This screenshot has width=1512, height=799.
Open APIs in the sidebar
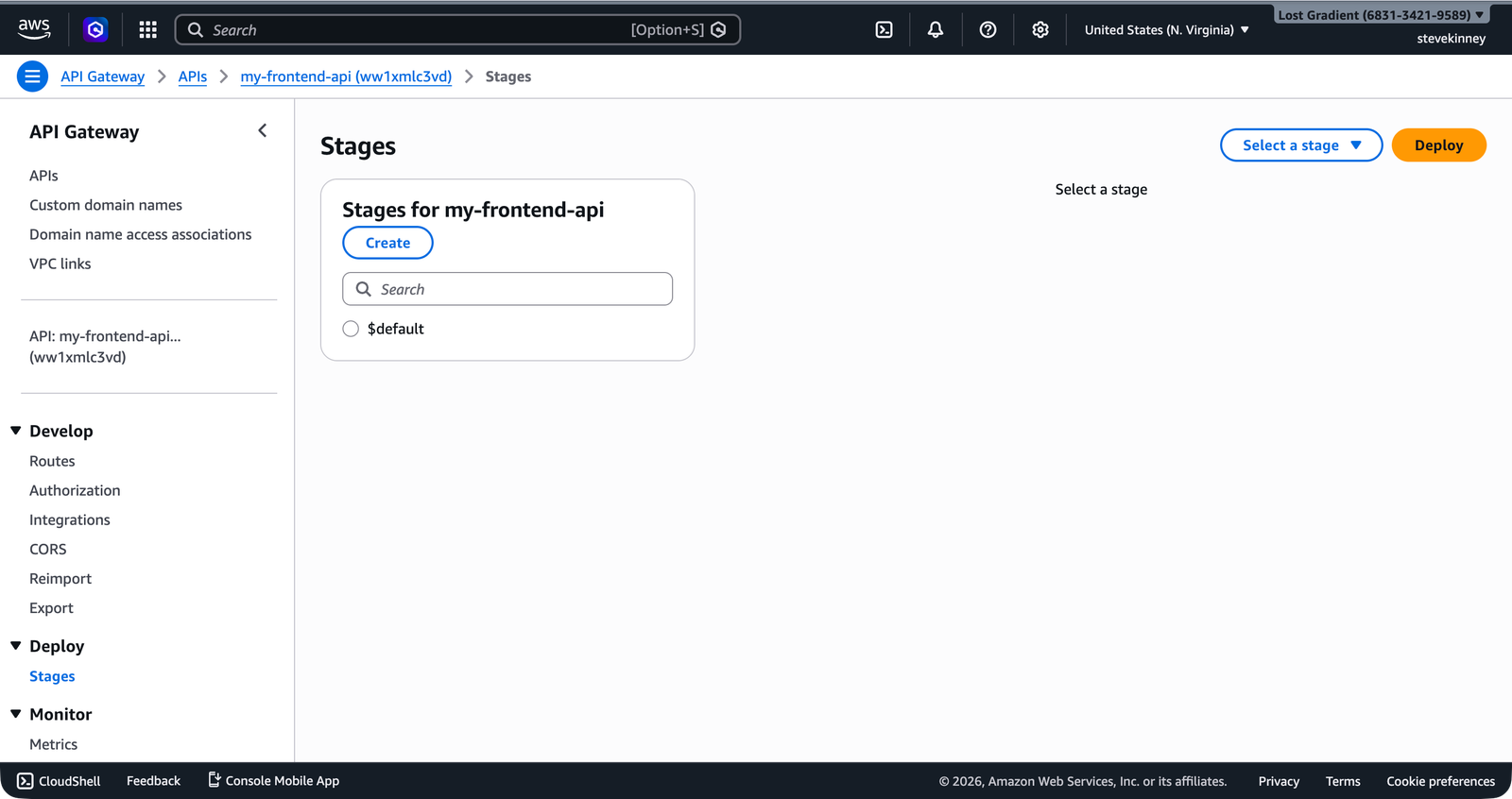click(43, 176)
